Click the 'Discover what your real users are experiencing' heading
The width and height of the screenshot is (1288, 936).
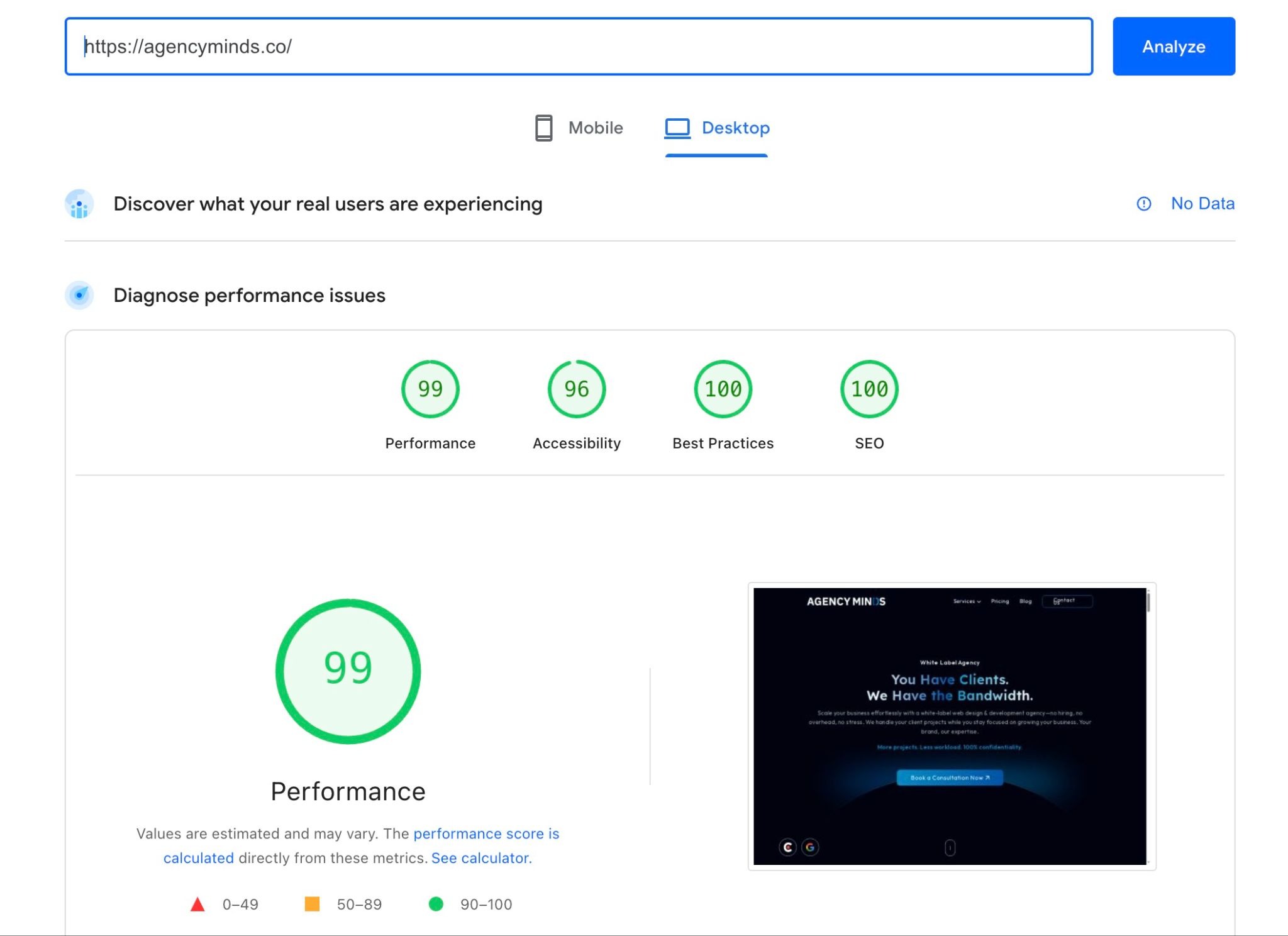click(x=328, y=204)
